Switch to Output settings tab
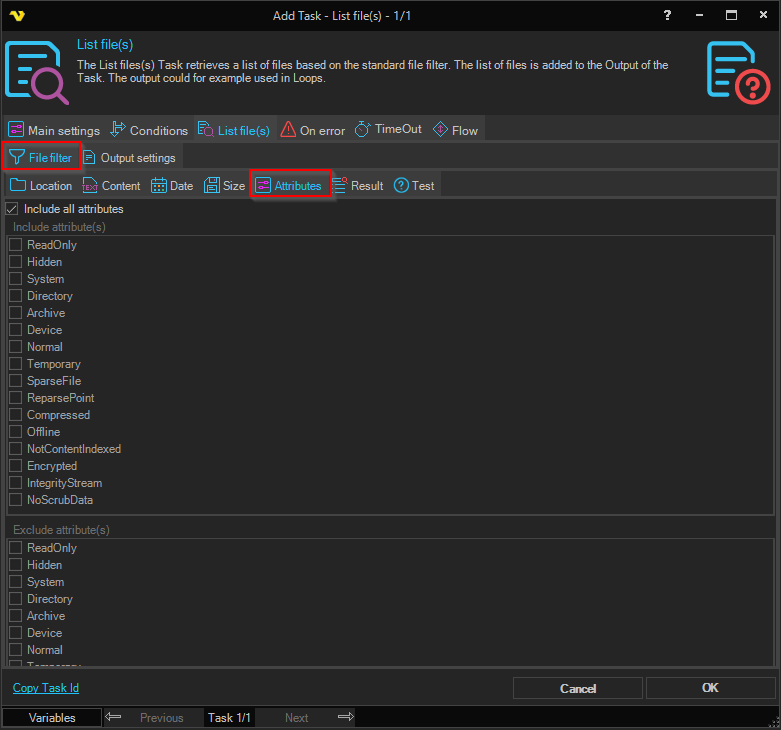The width and height of the screenshot is (781, 730). coord(129,158)
